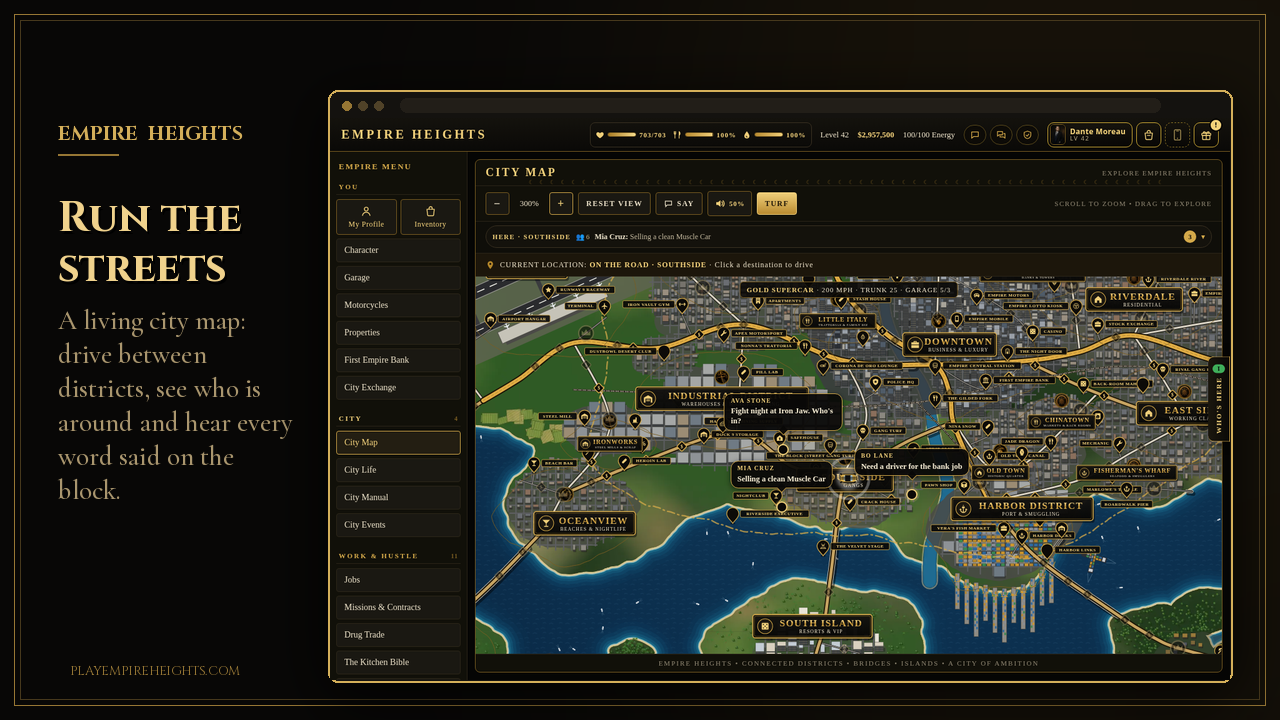
Task: Open the Garage menu item
Action: pos(398,277)
